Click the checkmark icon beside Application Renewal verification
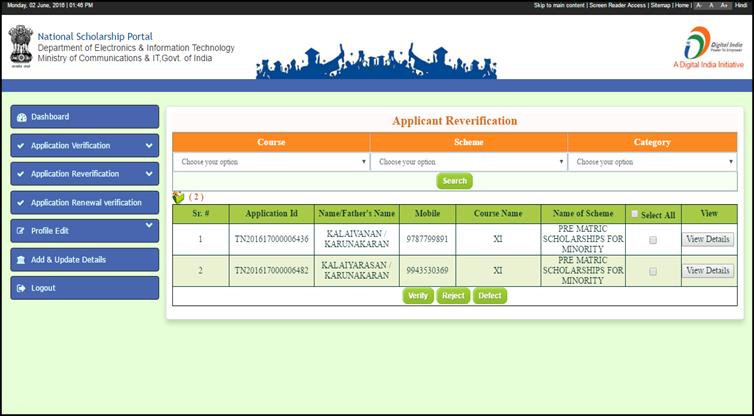 (x=21, y=203)
